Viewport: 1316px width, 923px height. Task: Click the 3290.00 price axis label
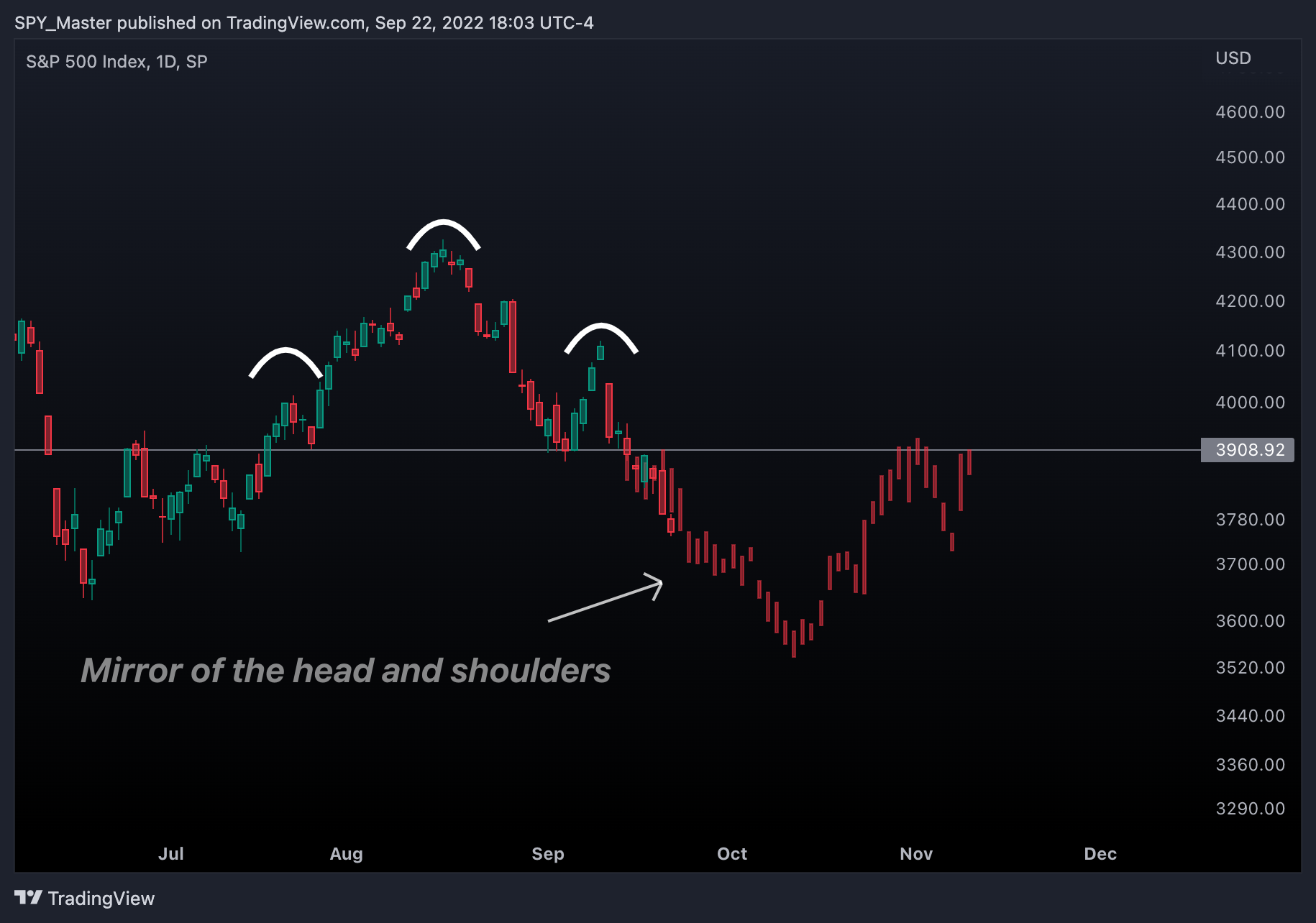[1250, 809]
